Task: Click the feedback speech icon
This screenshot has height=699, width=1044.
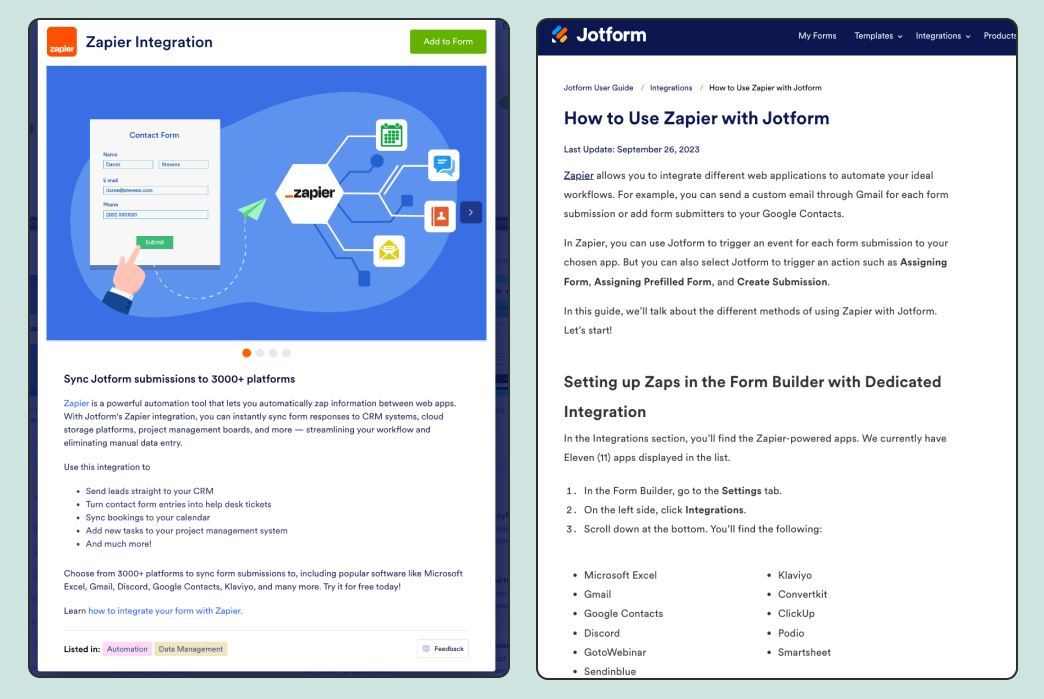Action: click(426, 648)
